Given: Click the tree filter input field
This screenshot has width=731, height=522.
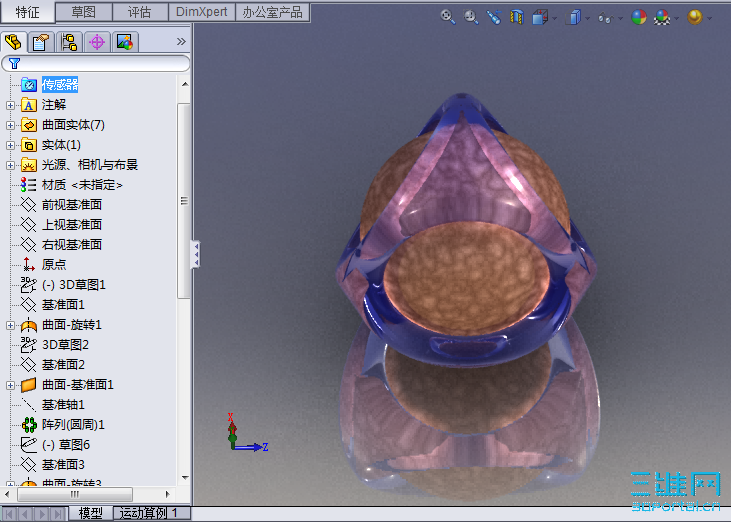Looking at the screenshot, I should point(96,63).
